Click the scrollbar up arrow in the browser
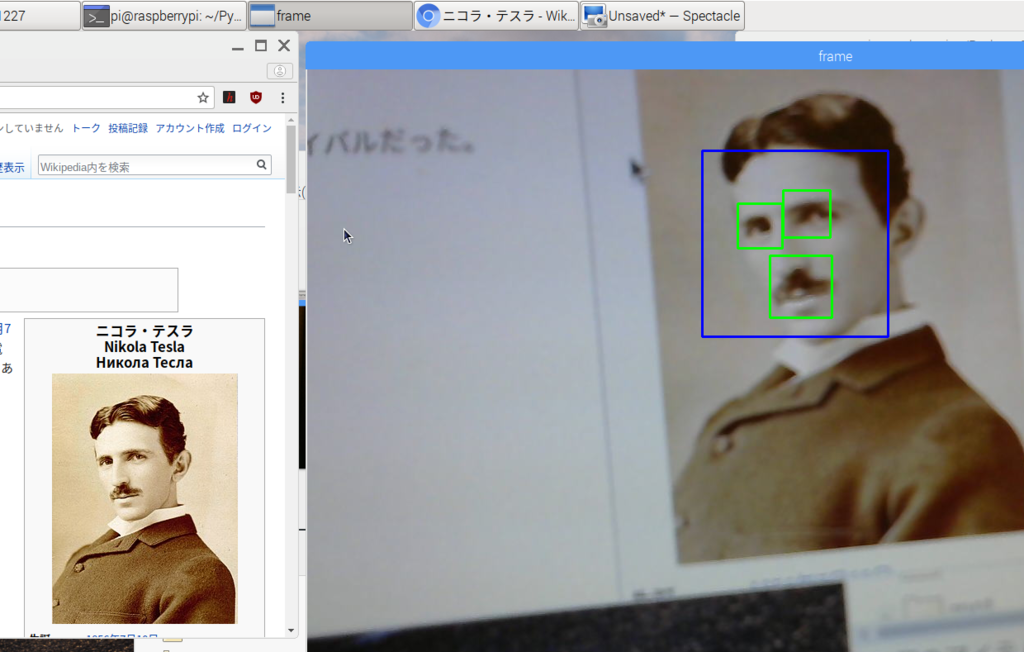The height and width of the screenshot is (652, 1024). pos(291,121)
